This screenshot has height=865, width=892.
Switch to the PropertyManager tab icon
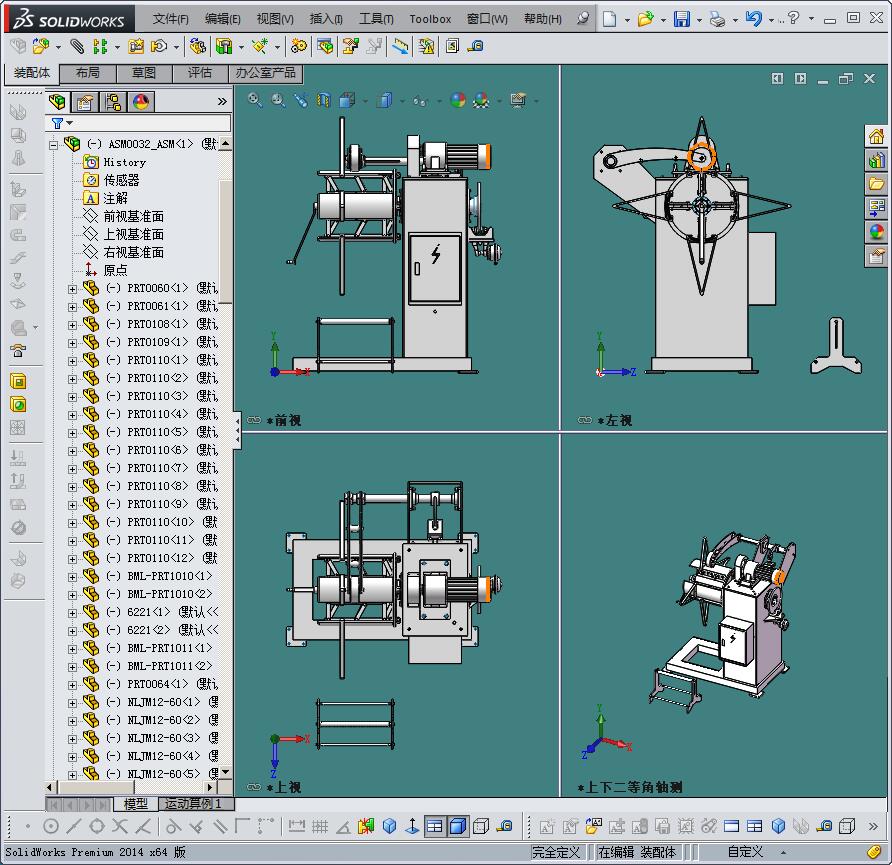pos(85,101)
